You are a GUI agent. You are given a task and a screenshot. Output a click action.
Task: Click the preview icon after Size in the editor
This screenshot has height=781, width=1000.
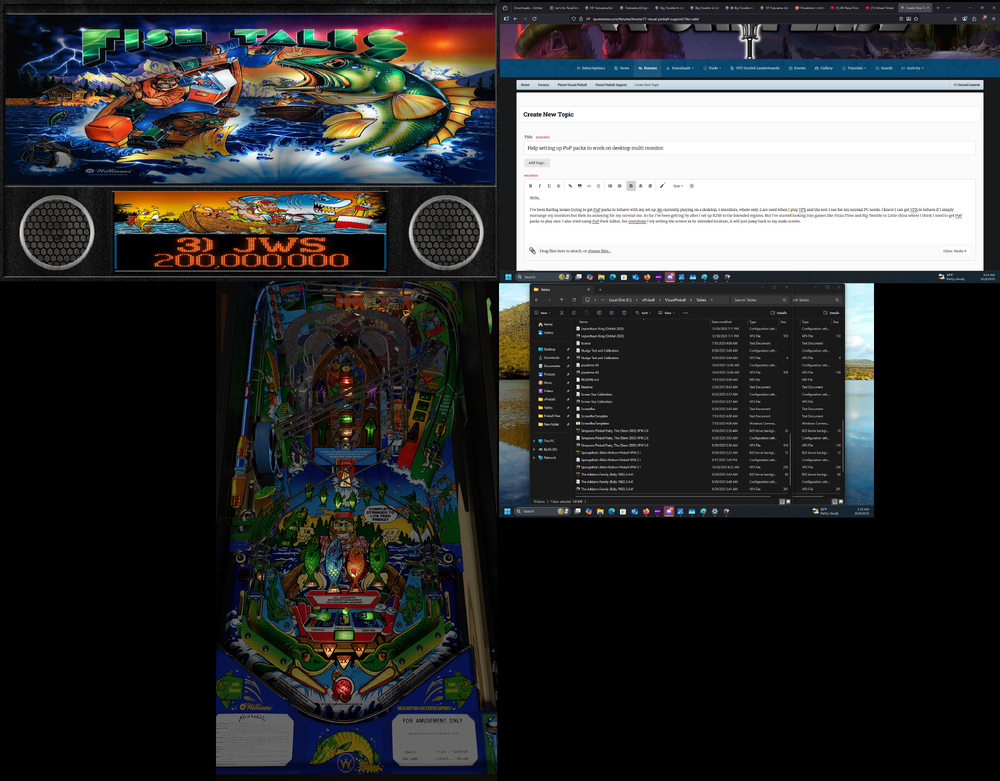[x=691, y=186]
